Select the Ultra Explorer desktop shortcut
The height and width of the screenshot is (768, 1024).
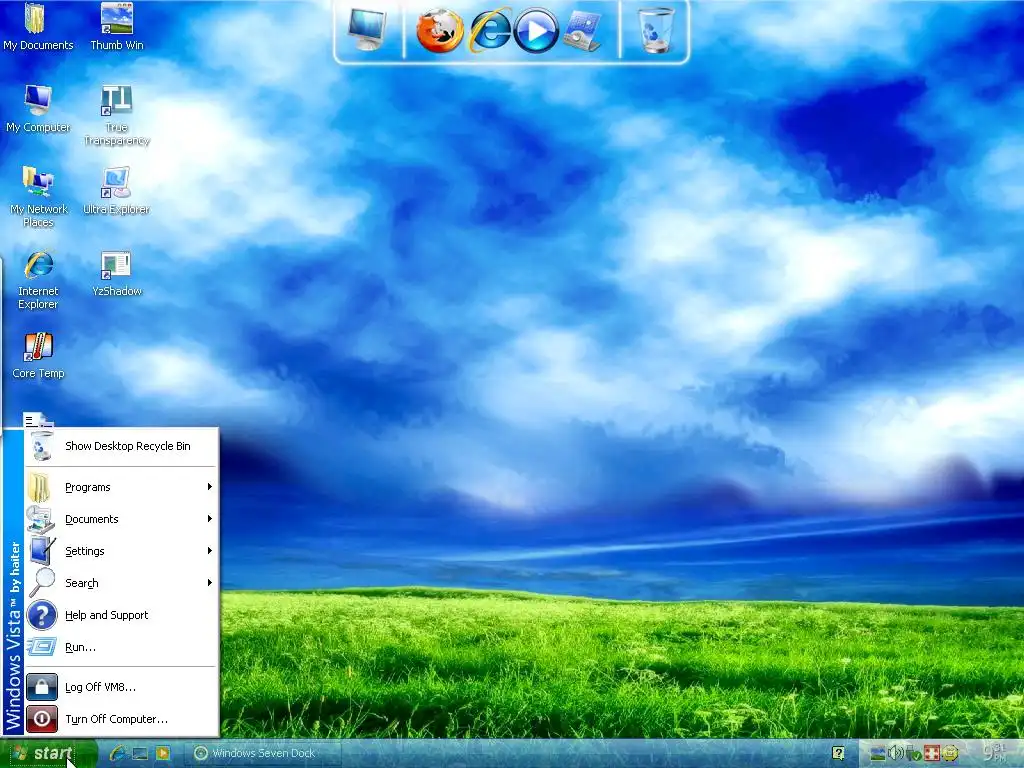(x=116, y=191)
